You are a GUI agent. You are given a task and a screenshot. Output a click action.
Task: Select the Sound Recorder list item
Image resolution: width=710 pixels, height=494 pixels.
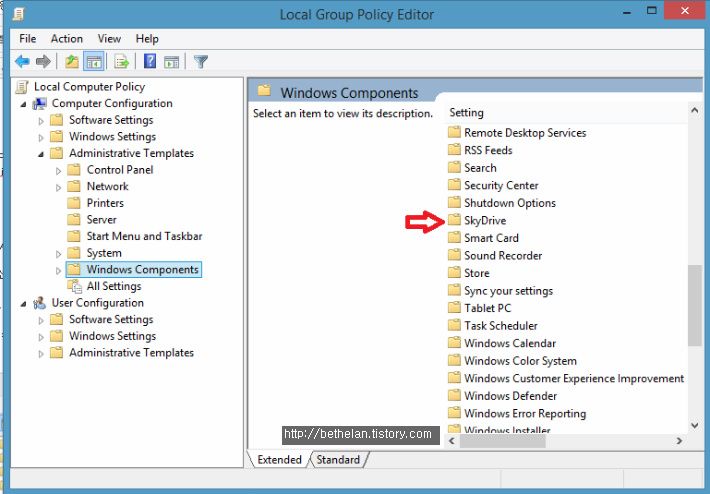[x=503, y=255]
